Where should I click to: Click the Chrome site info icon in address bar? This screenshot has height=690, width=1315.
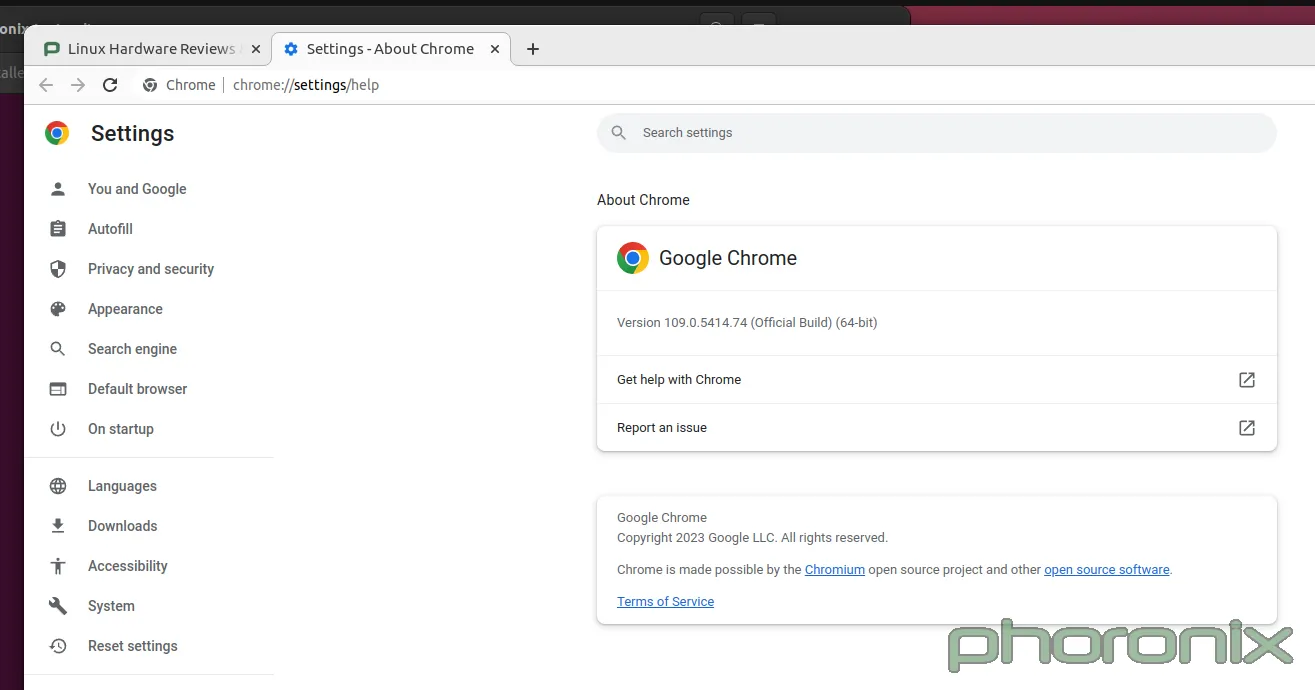click(150, 85)
